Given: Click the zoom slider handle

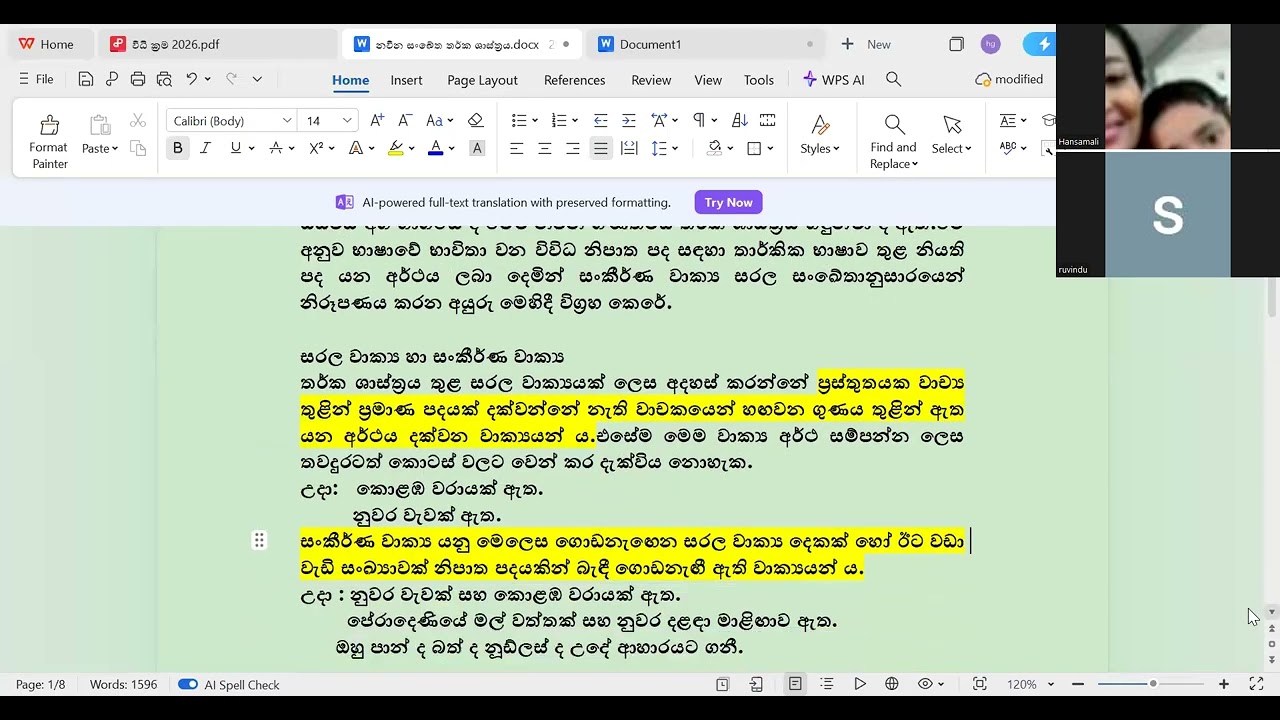Looking at the screenshot, I should click(1153, 684).
